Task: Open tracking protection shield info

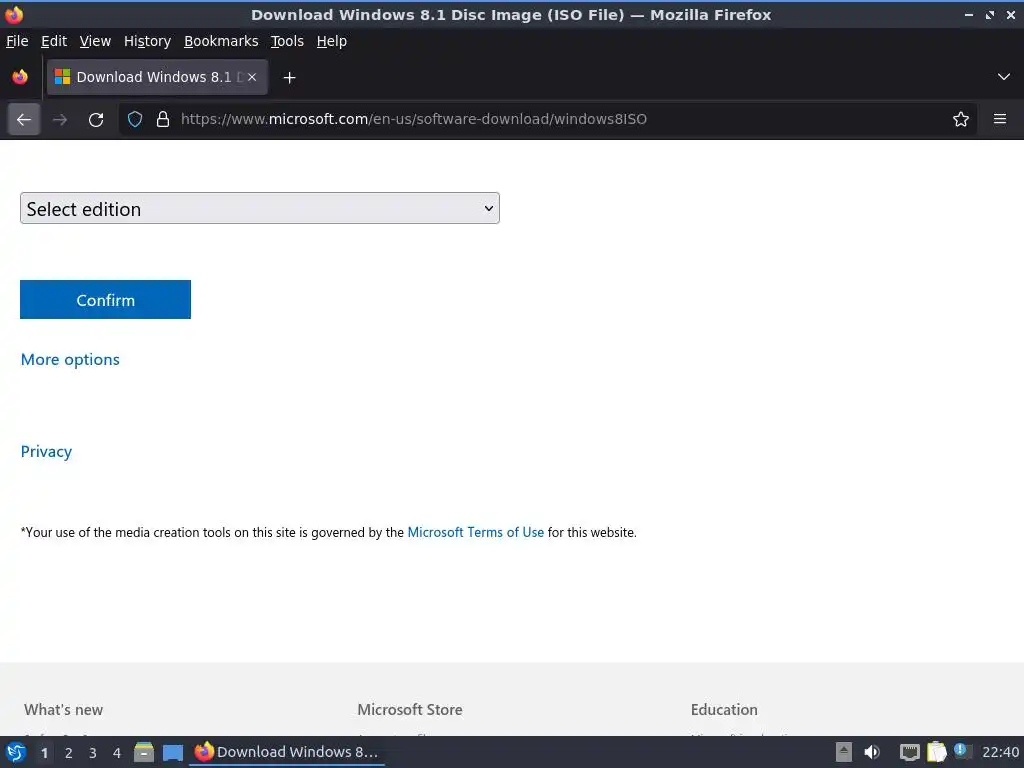Action: click(135, 119)
